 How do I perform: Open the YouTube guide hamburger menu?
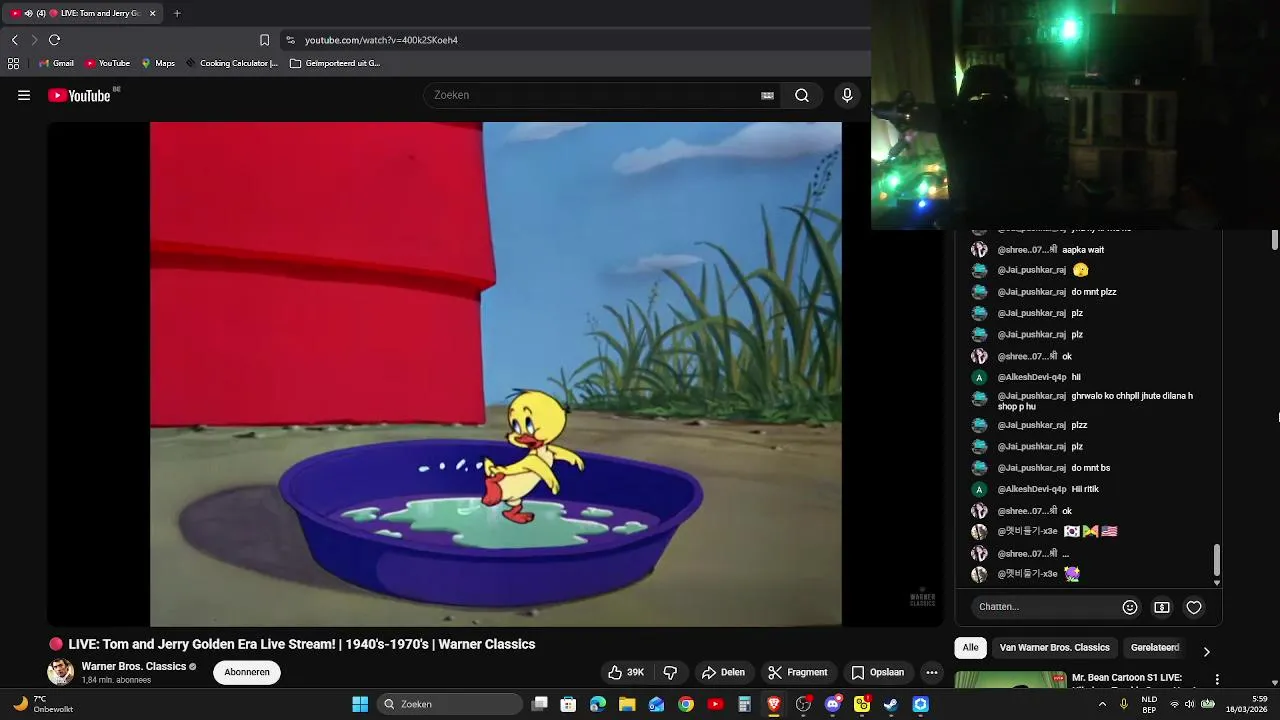tap(24, 95)
